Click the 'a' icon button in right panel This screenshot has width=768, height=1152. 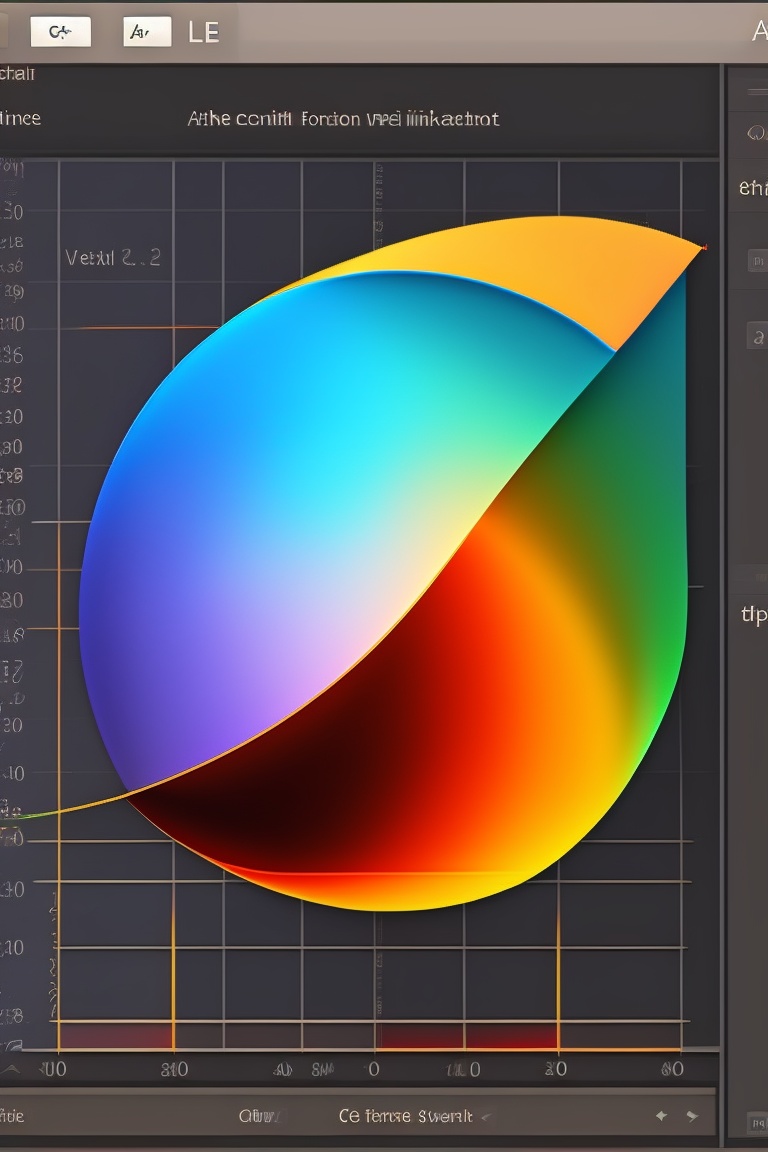pyautogui.click(x=757, y=336)
